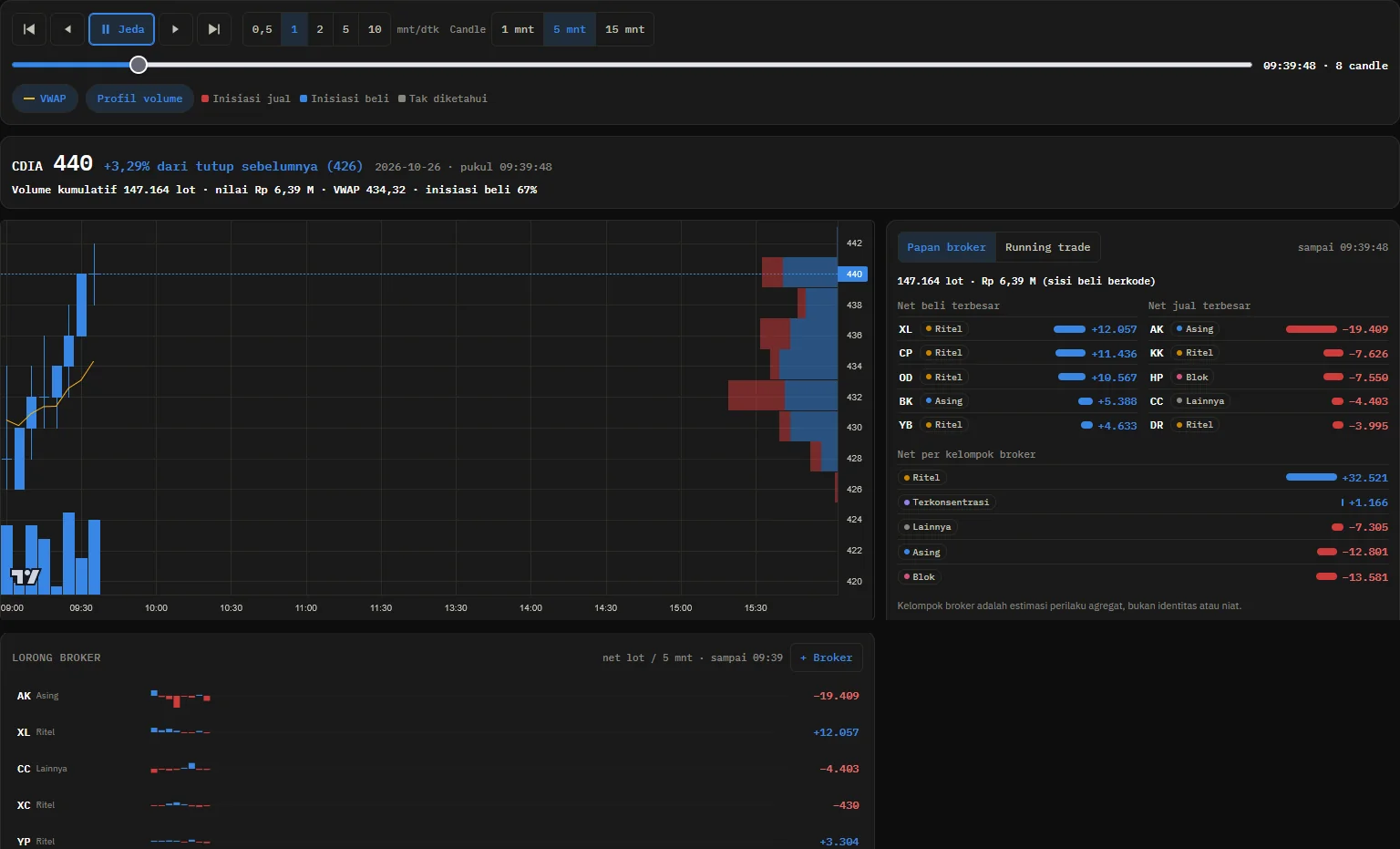Open the TradingView logo link

[x=26, y=576]
